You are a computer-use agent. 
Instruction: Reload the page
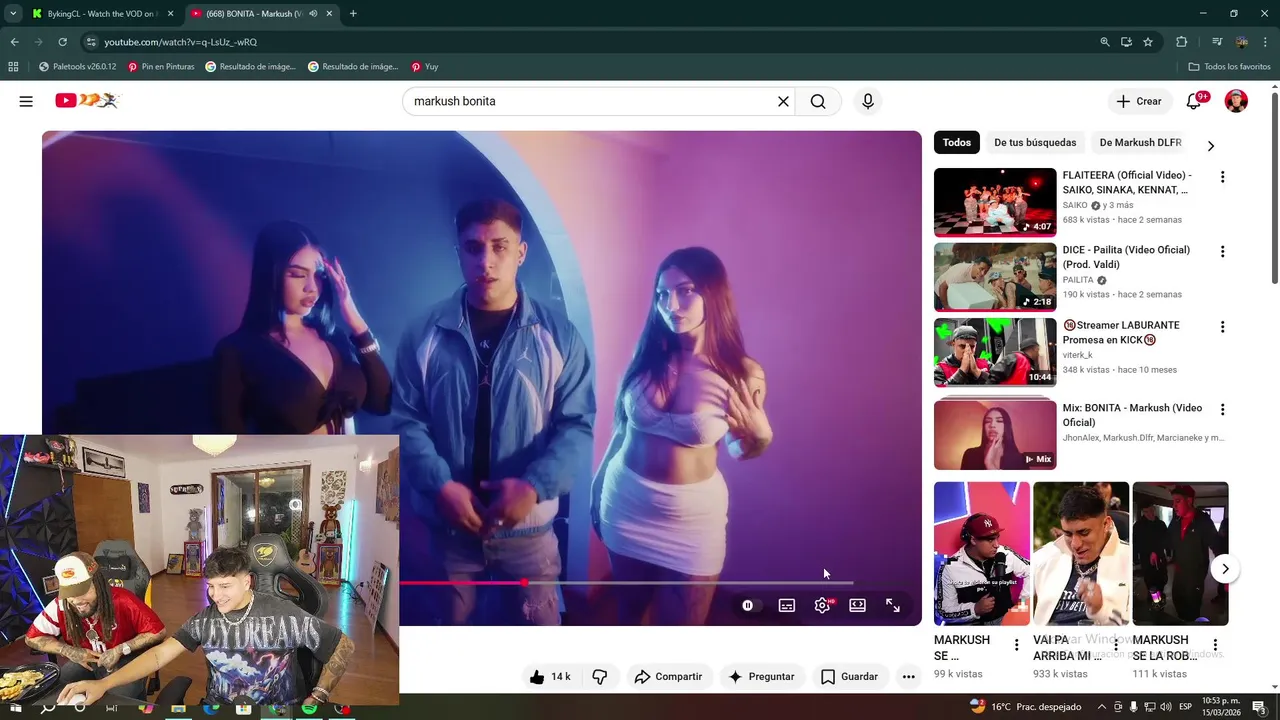(x=62, y=42)
